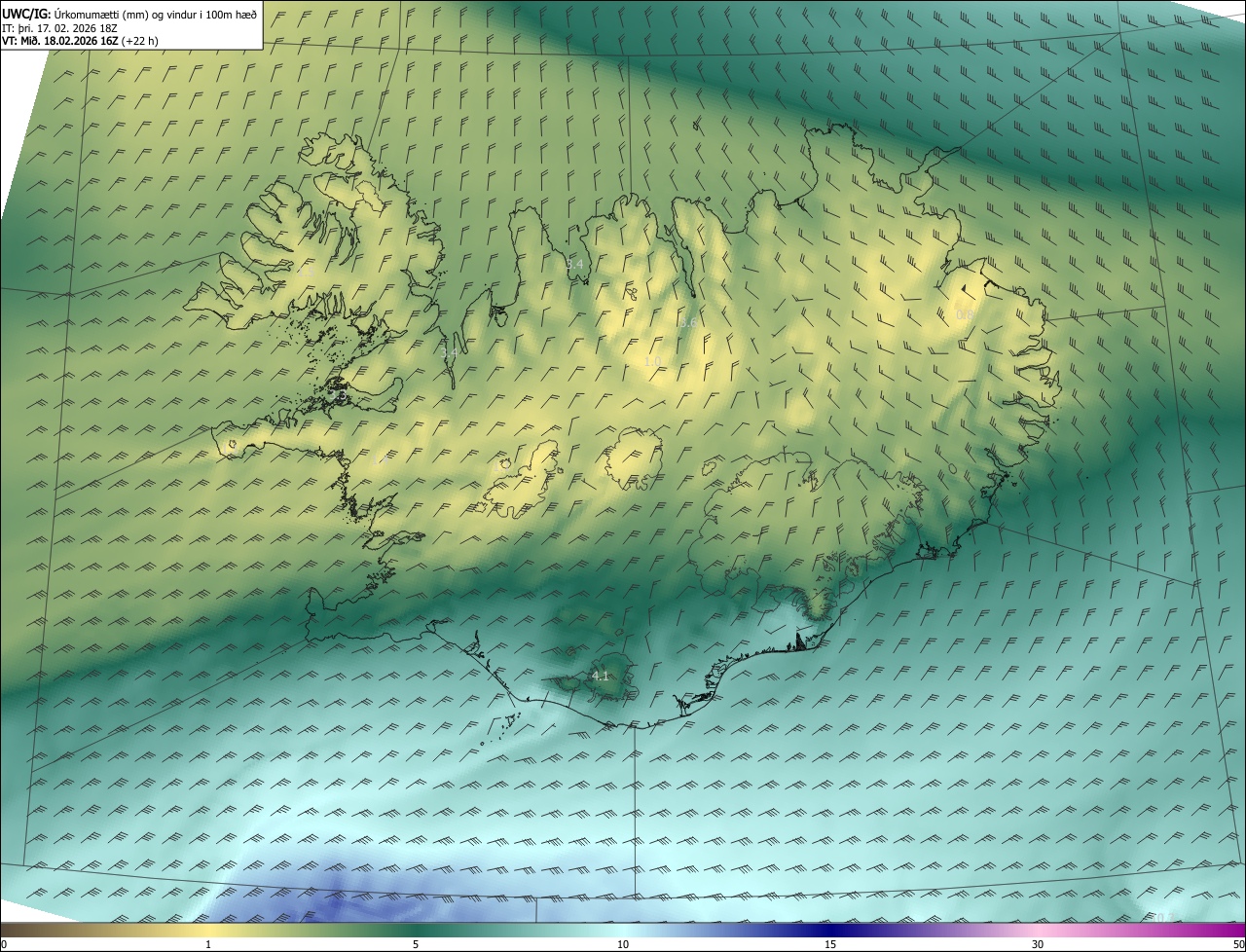
Task: Click the dark navy color band above 15
Action: 830,930
